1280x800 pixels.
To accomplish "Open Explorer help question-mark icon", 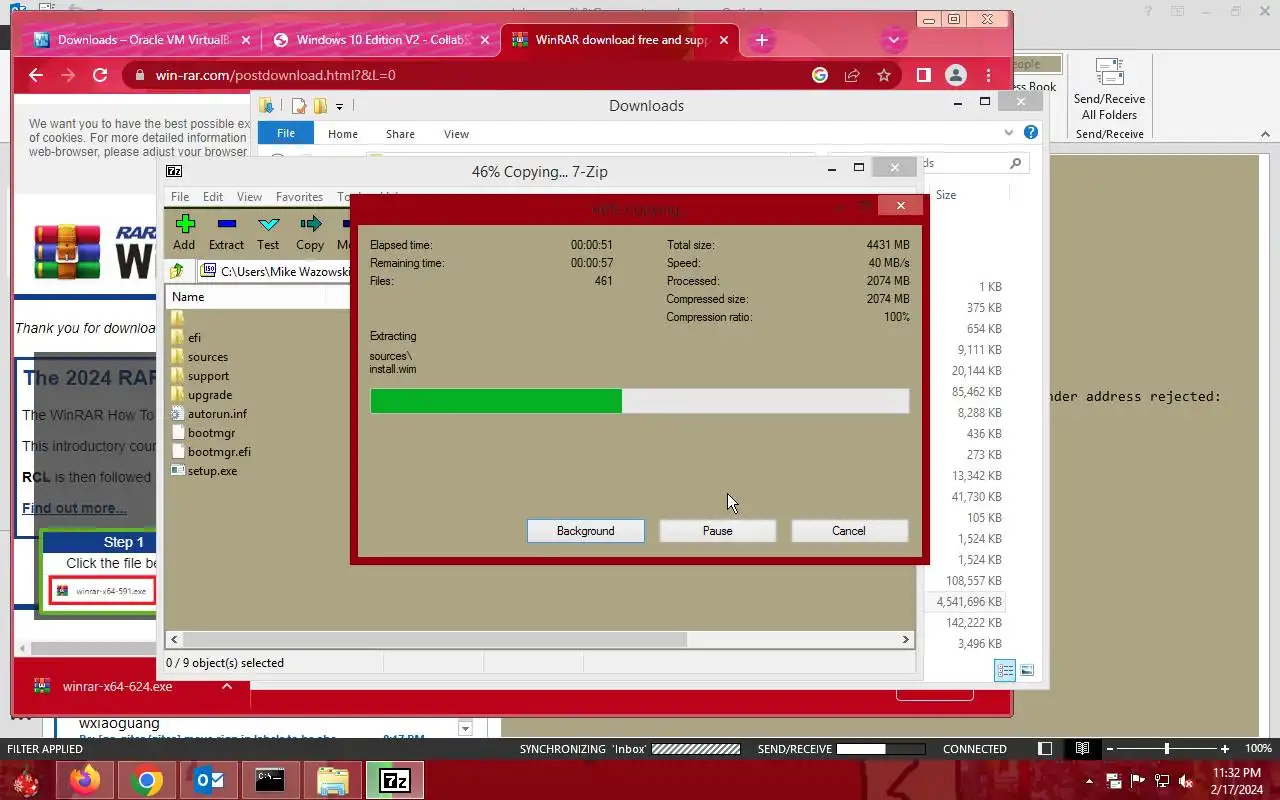I will coord(1031,132).
